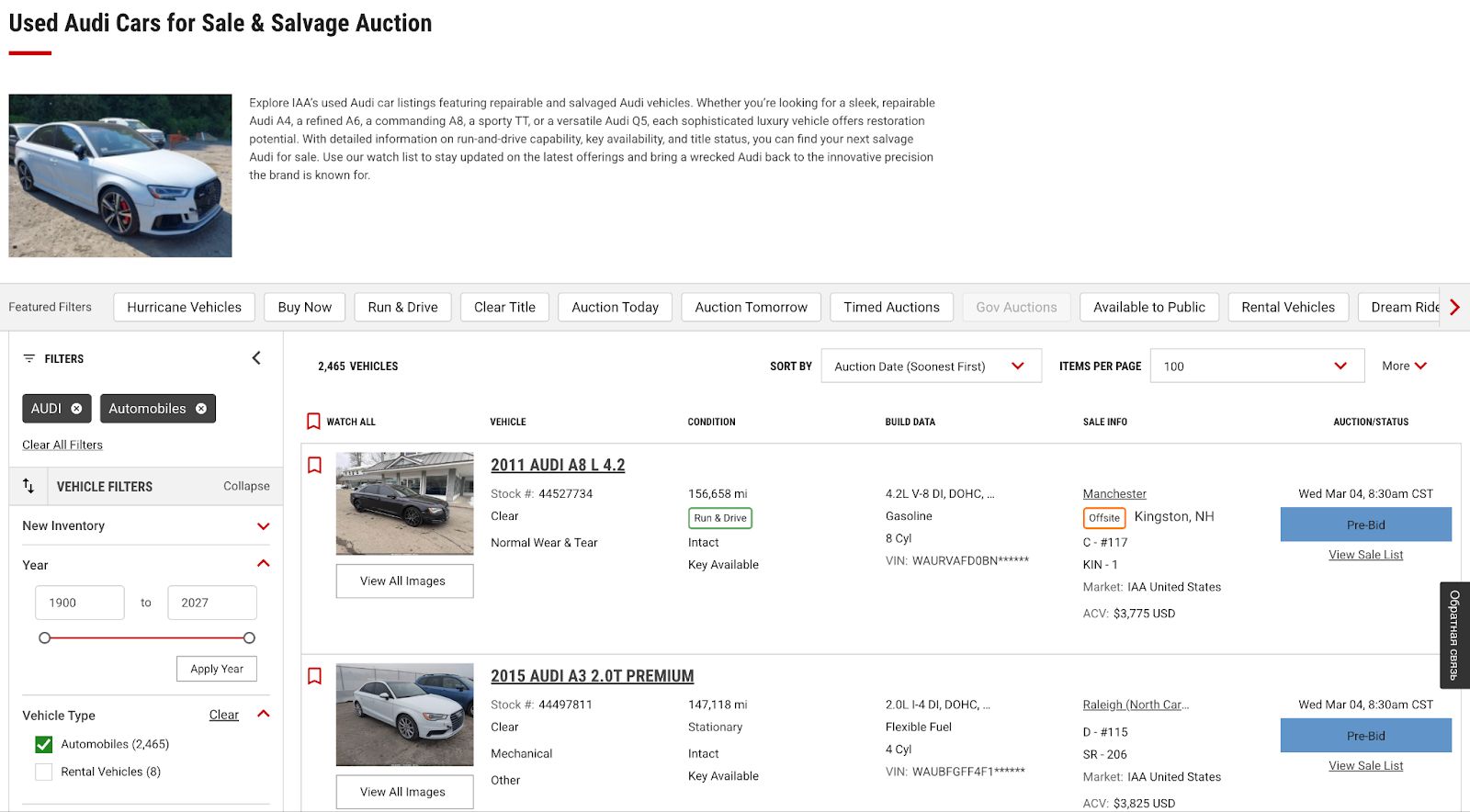Click the Watch All label

click(x=351, y=423)
